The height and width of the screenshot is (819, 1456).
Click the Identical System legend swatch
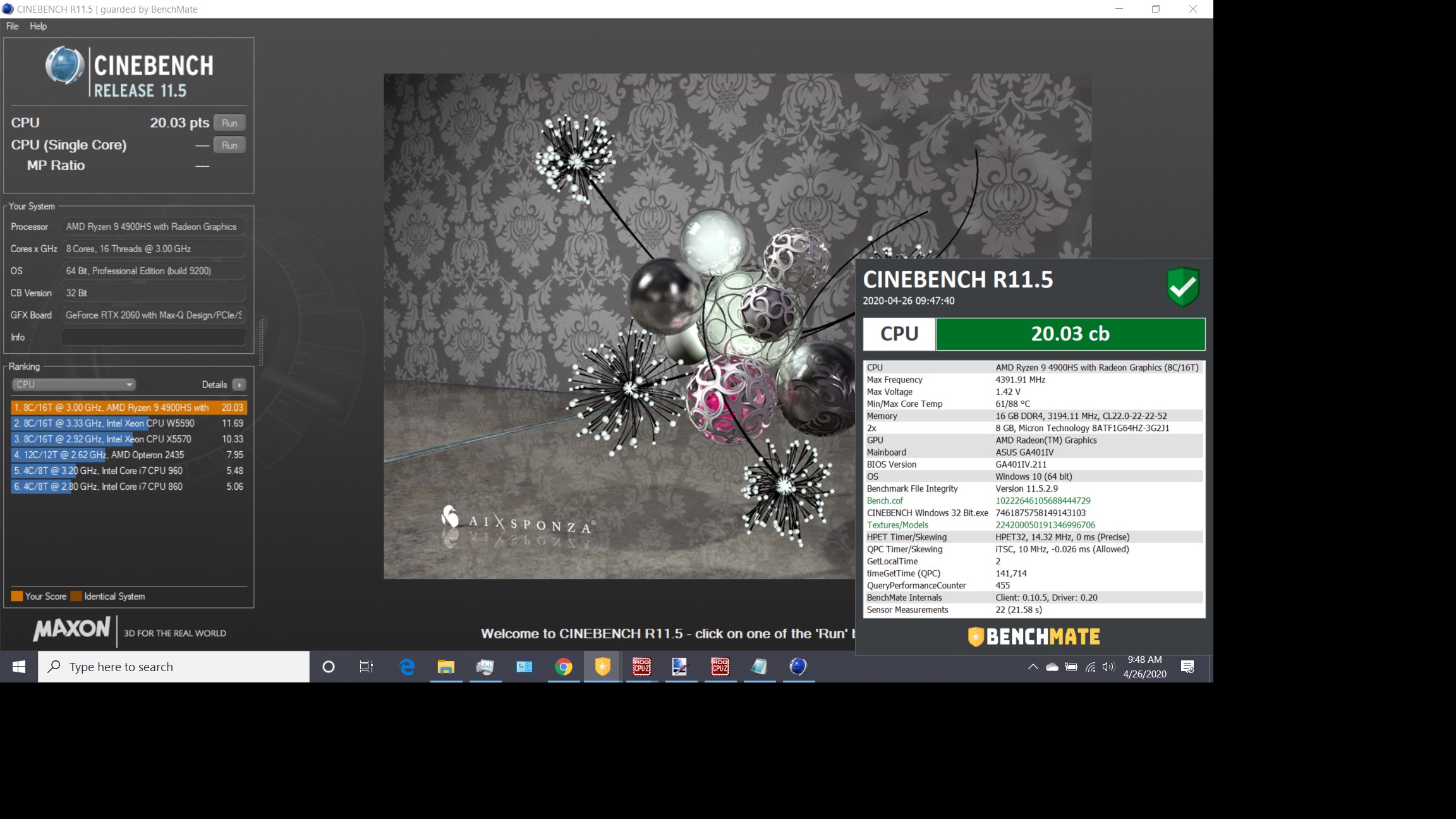click(76, 596)
